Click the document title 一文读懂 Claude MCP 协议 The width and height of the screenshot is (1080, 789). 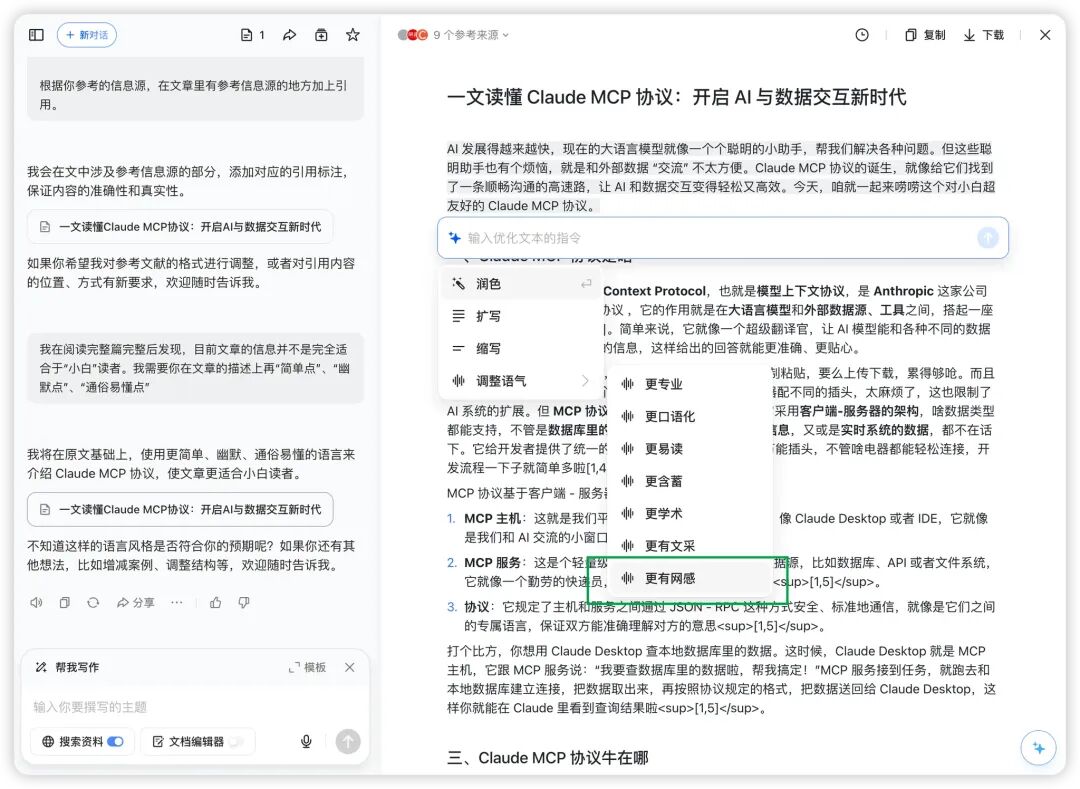pyautogui.click(x=676, y=97)
